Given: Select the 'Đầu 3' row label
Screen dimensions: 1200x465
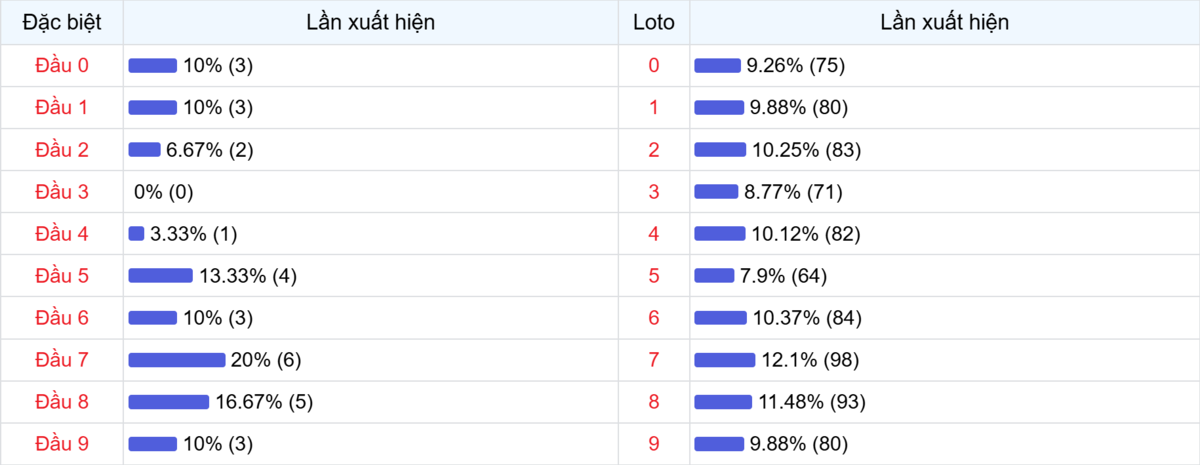Looking at the screenshot, I should 62,191.
